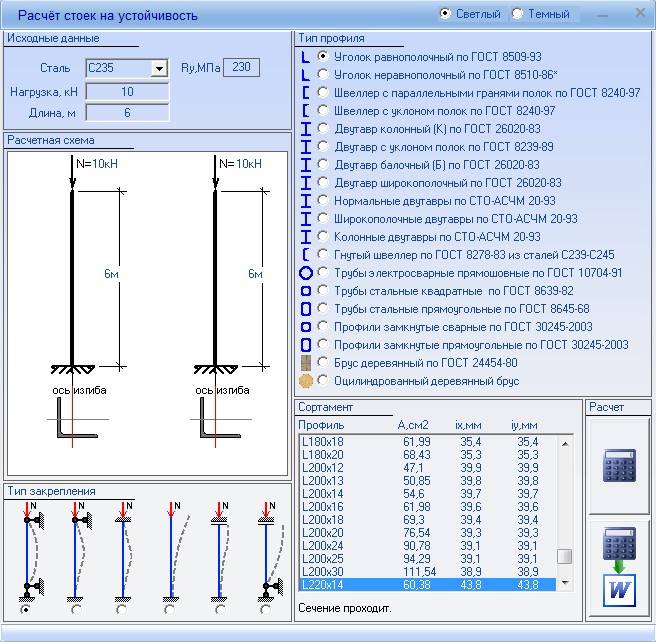Screen dimensions: 656x642
Task: Click the Нагрузка, кН input field
Action: (x=128, y=92)
